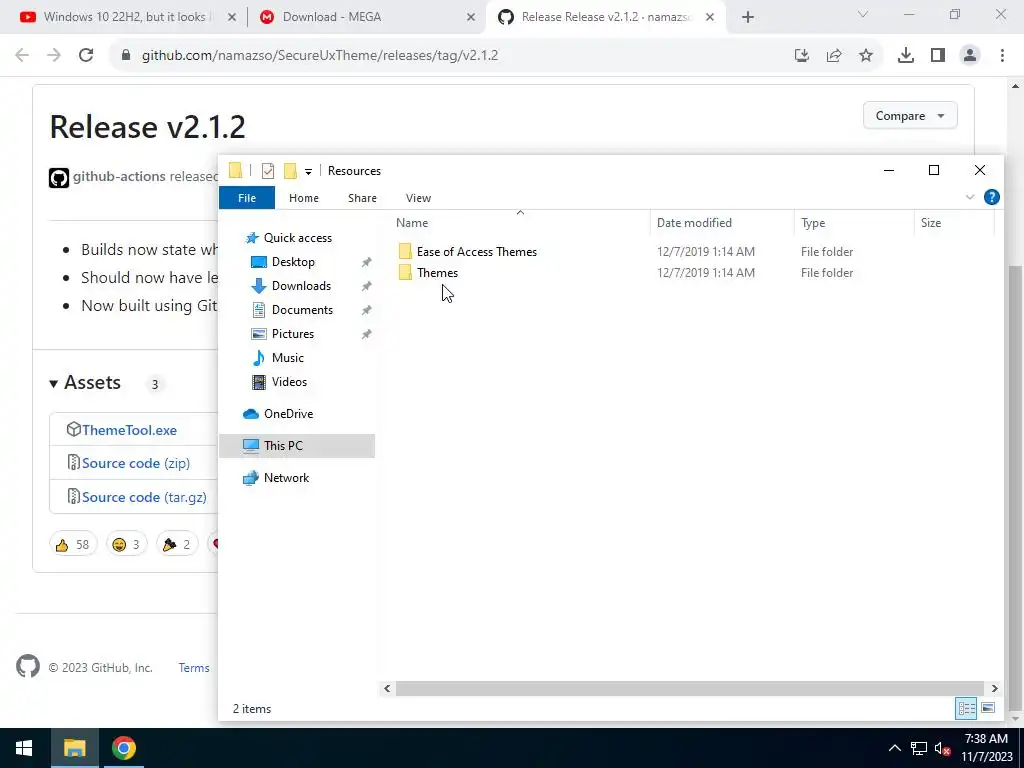Switch to large thumbnails view icon

click(988, 708)
